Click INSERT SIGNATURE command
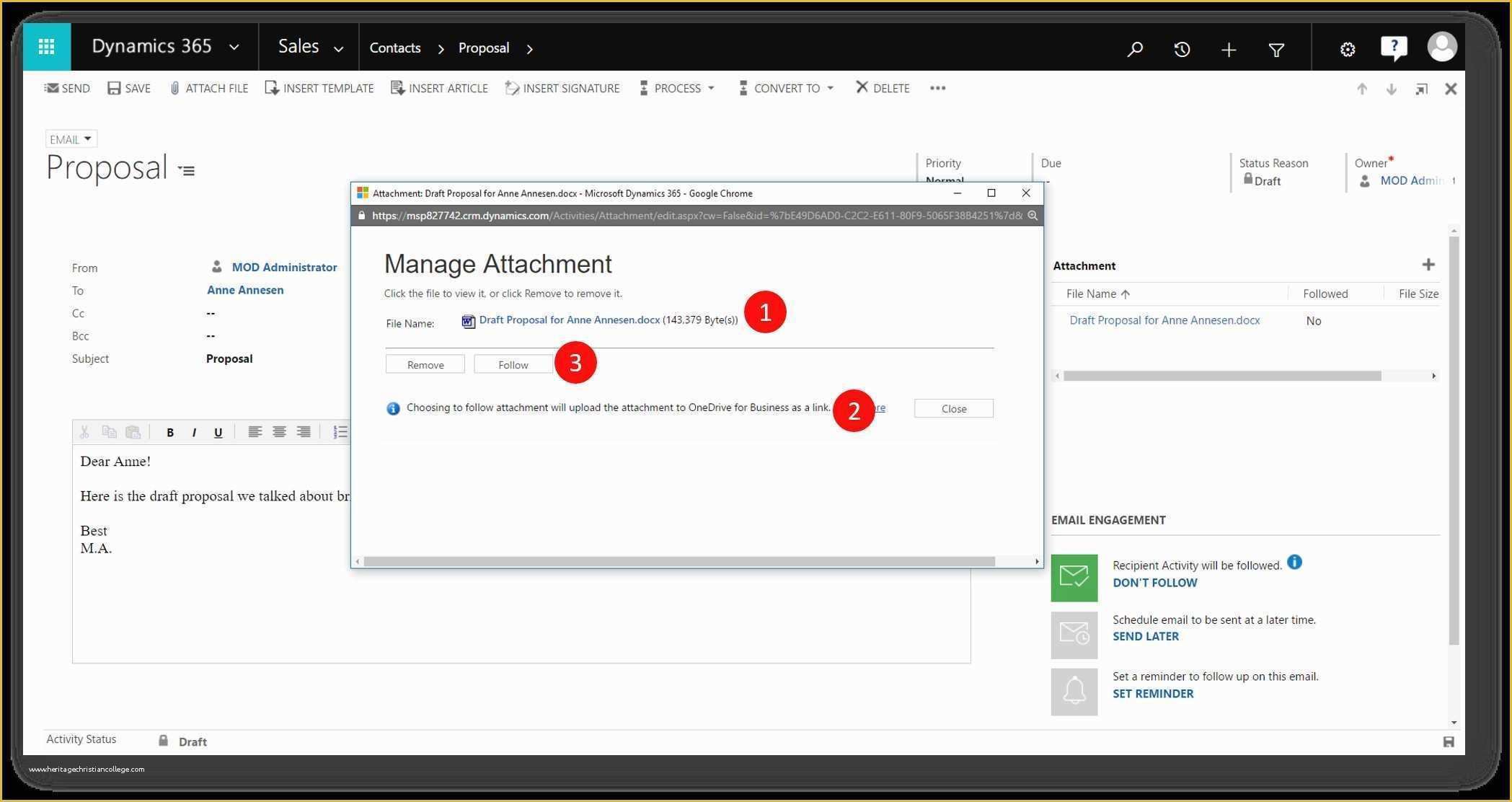 click(562, 88)
